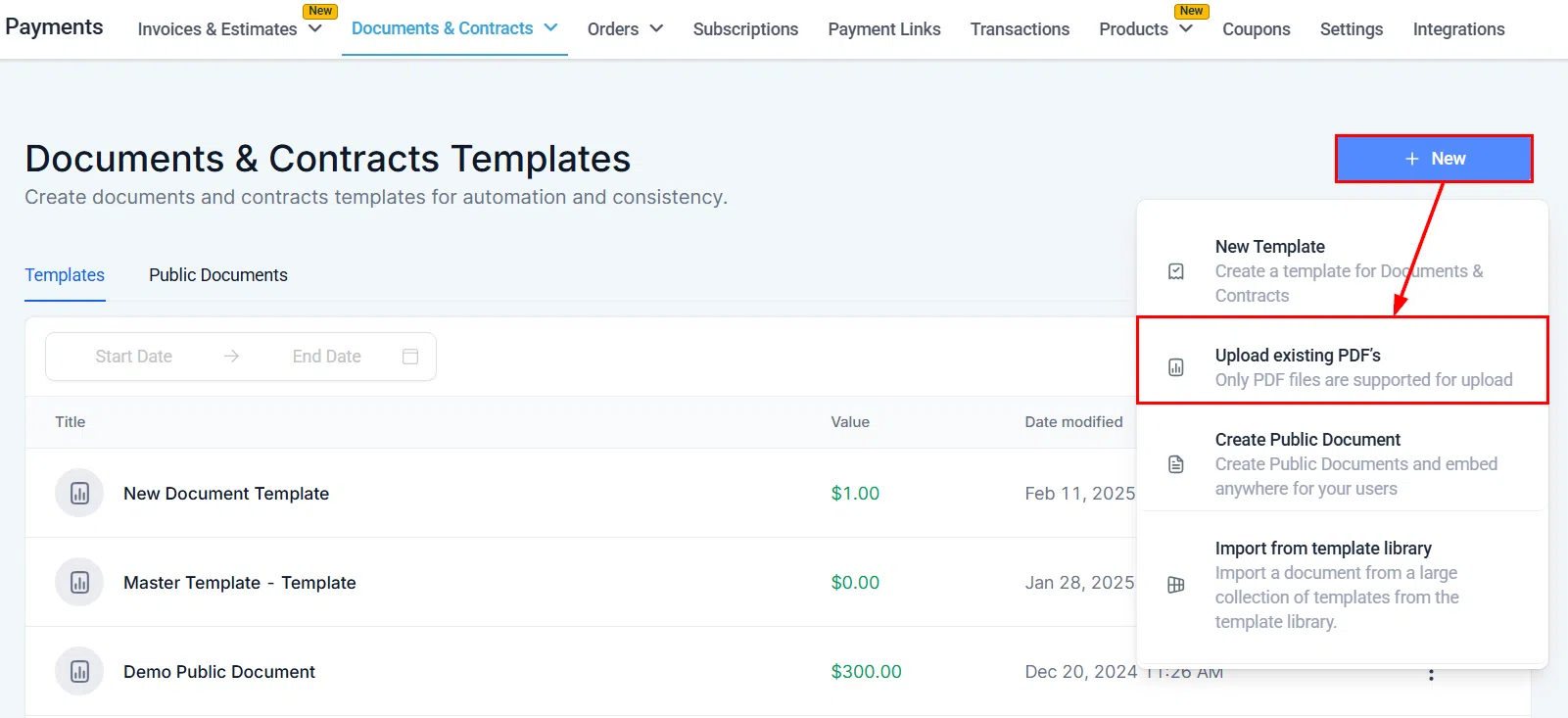Switch to the Templates tab
1568x718 pixels.
(65, 275)
